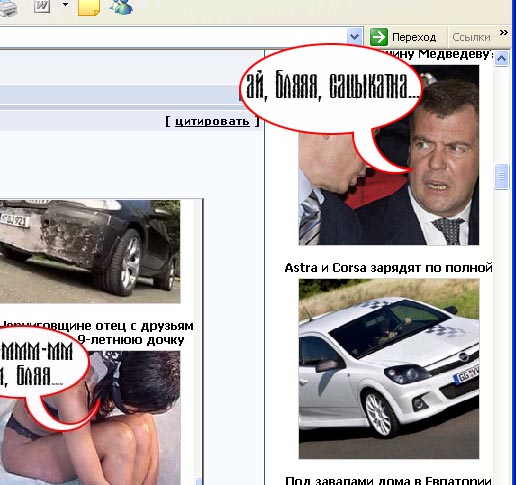Screen dimensions: 516x485
Task: Click the headline Astra и Corsa зарядят по полной
Action: tap(388, 268)
